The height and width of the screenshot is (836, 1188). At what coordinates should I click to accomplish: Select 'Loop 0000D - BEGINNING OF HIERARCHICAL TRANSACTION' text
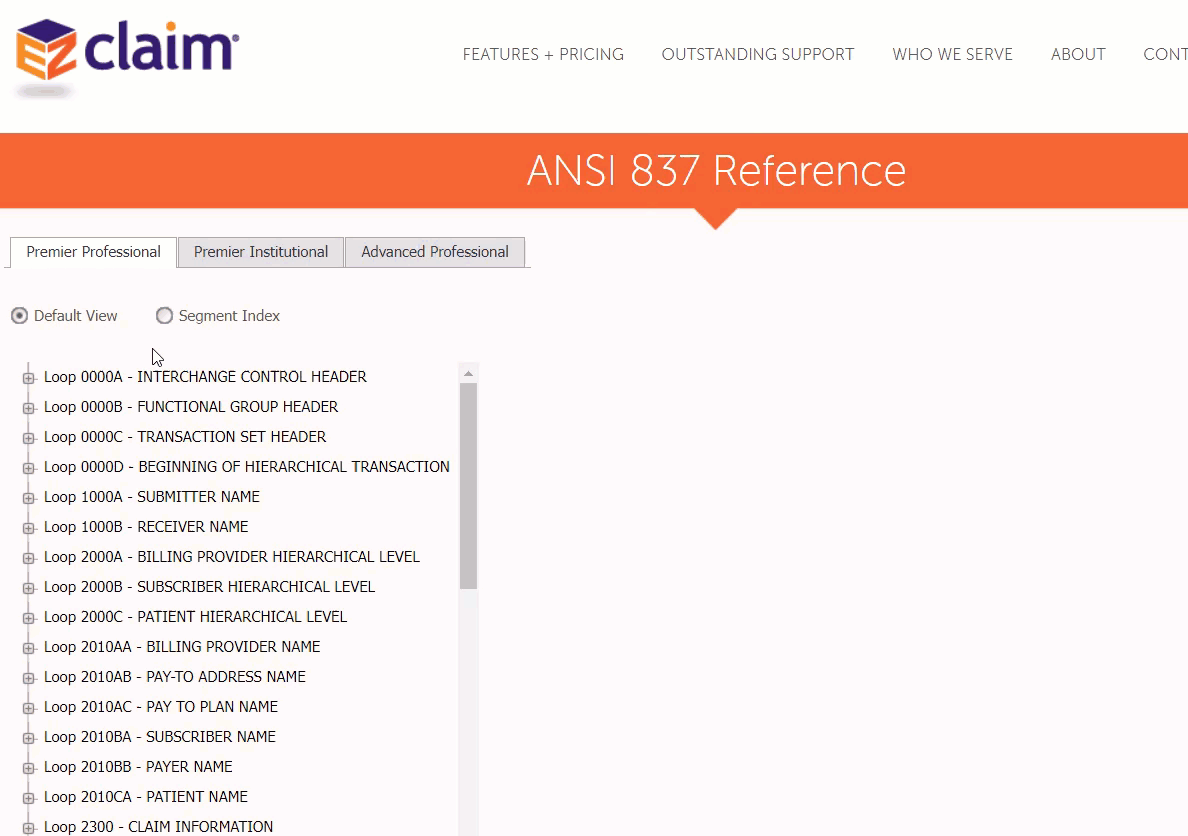point(247,467)
